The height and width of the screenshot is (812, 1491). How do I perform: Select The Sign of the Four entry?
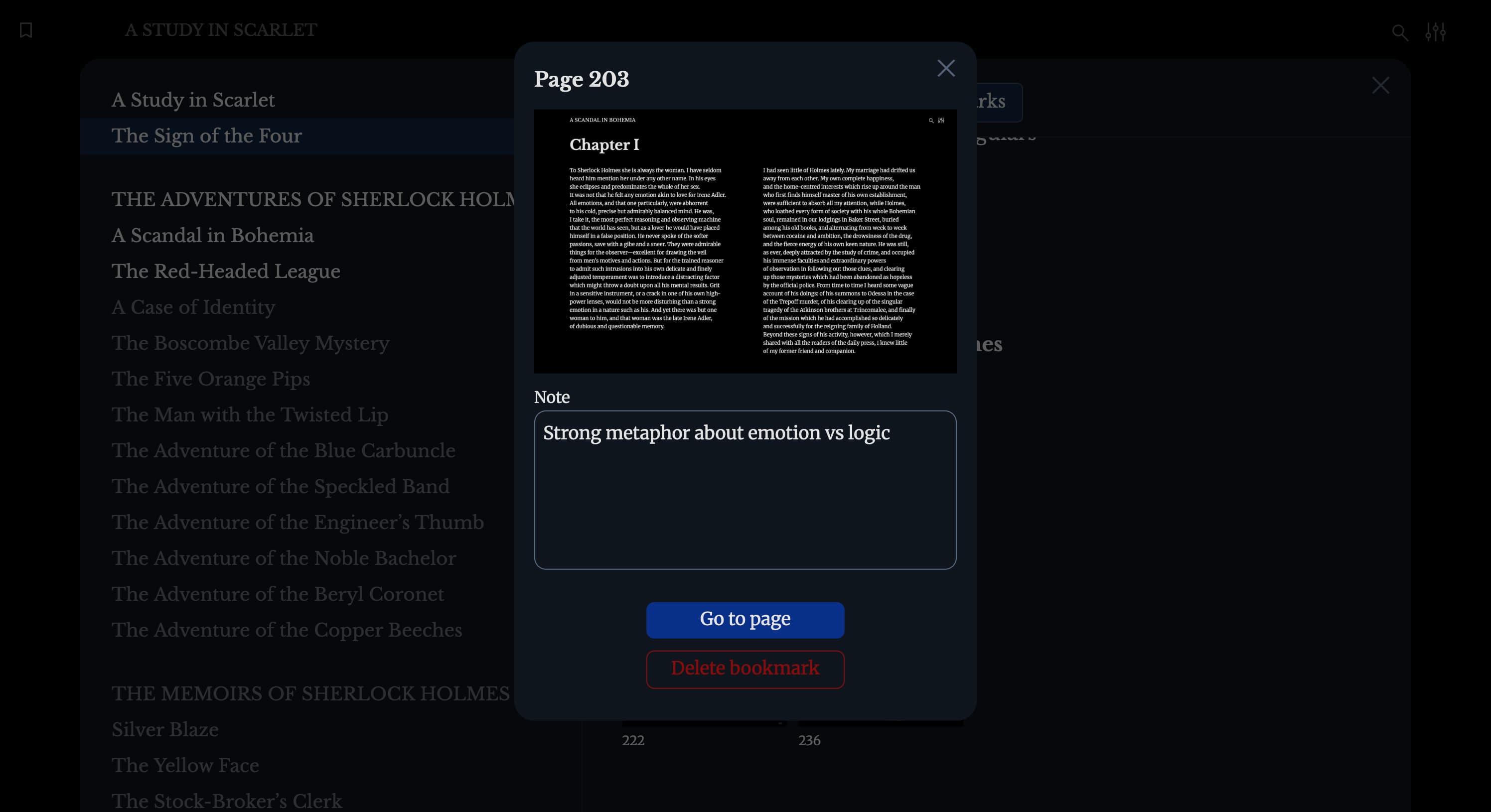click(207, 136)
